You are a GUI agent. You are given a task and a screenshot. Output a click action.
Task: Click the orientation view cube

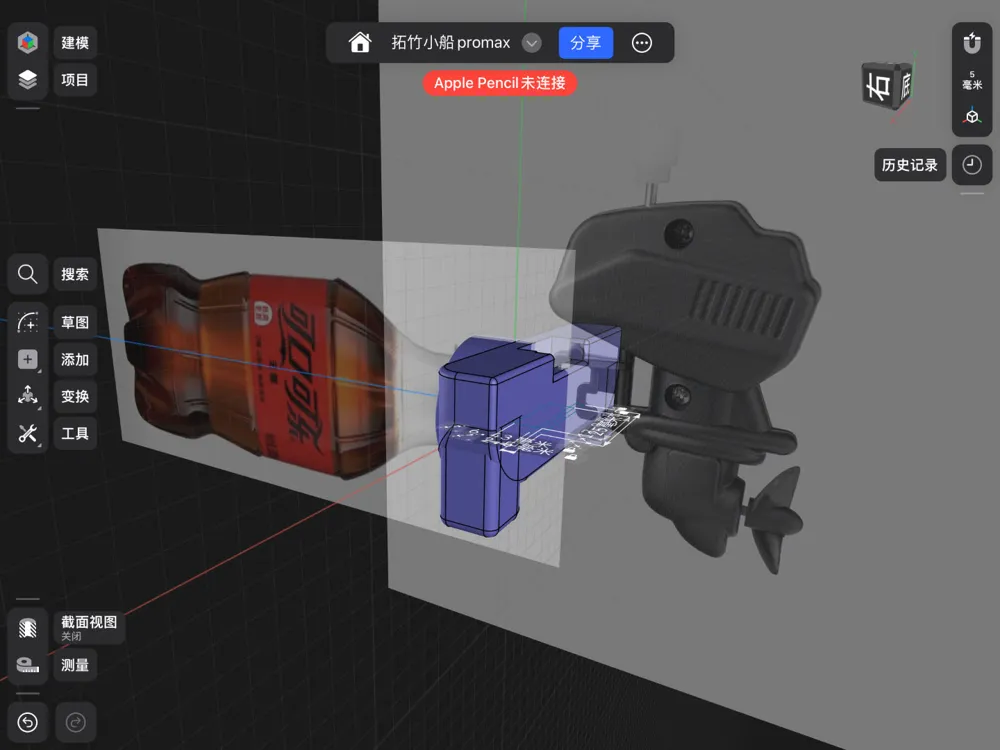pos(888,84)
